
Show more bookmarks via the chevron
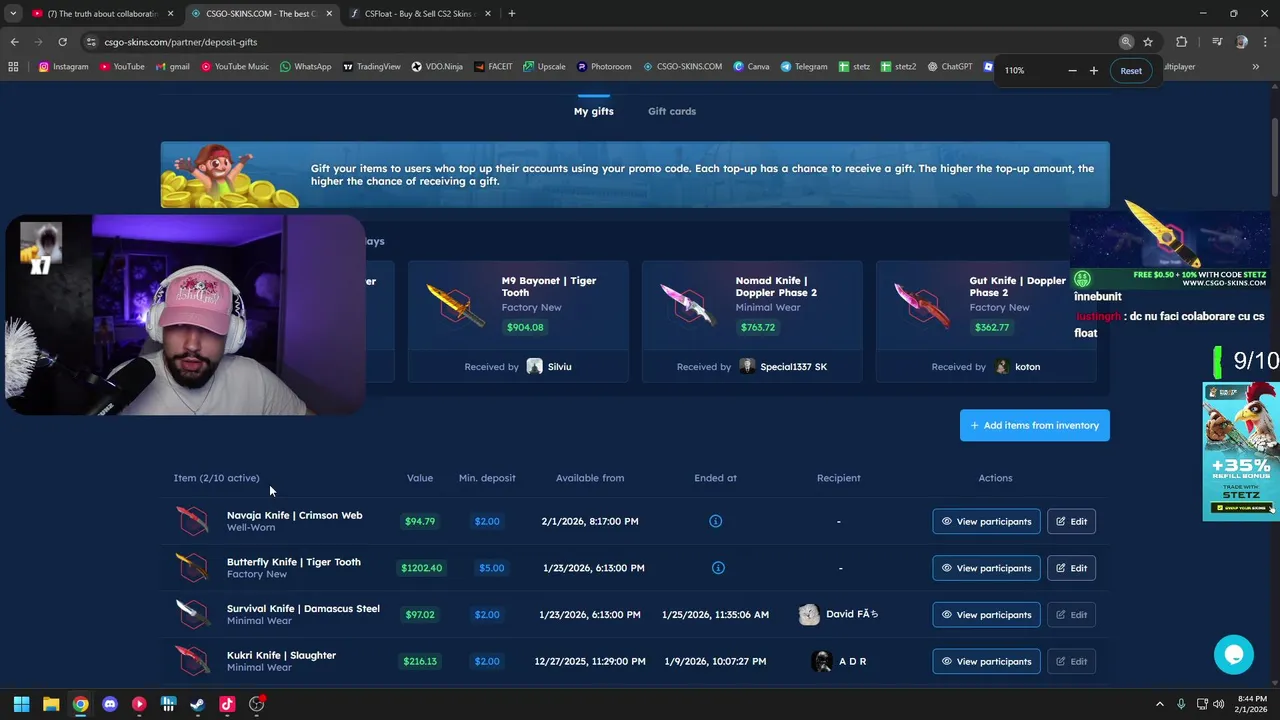point(1255,67)
